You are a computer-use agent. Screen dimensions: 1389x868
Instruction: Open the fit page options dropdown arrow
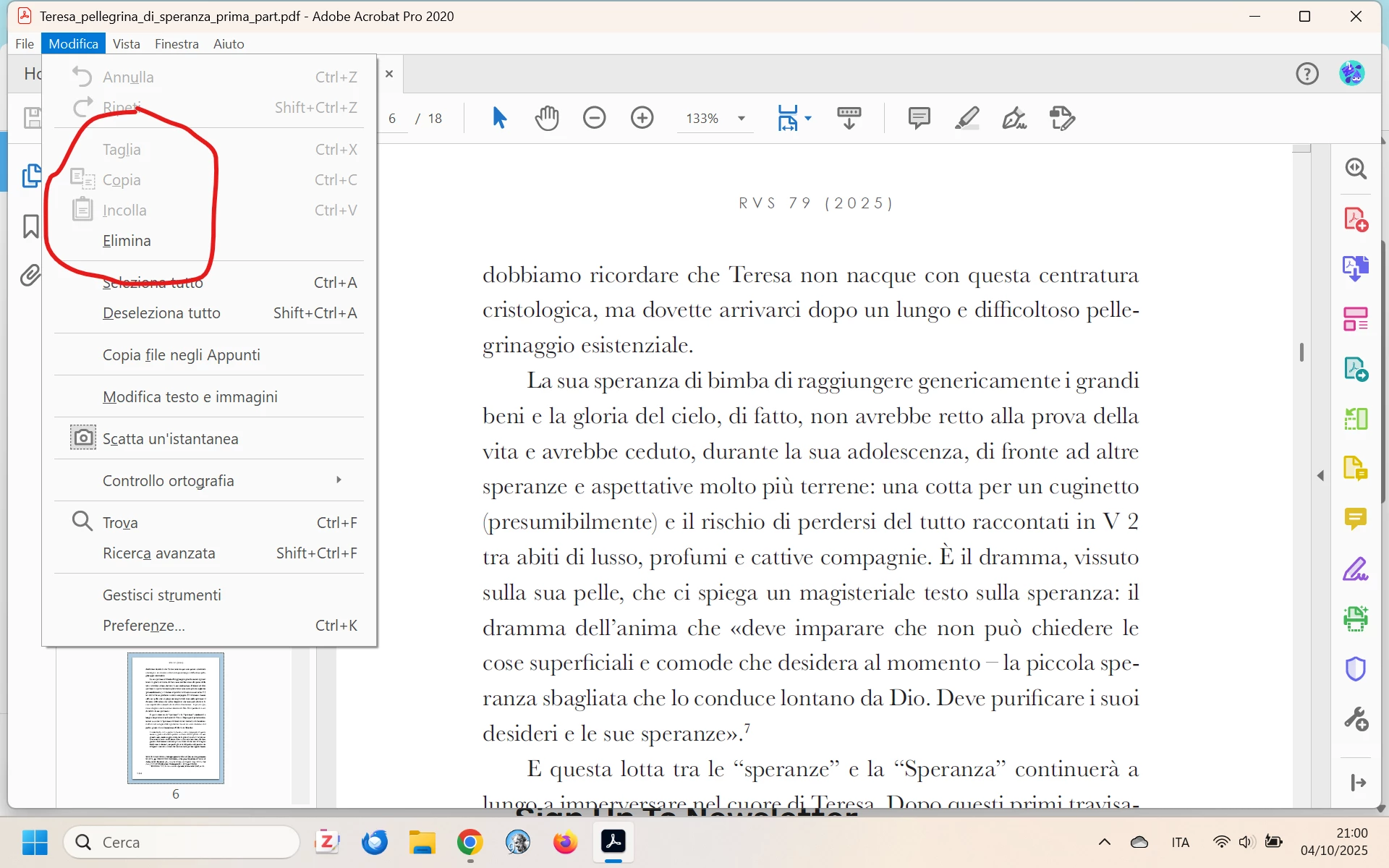coord(808,118)
